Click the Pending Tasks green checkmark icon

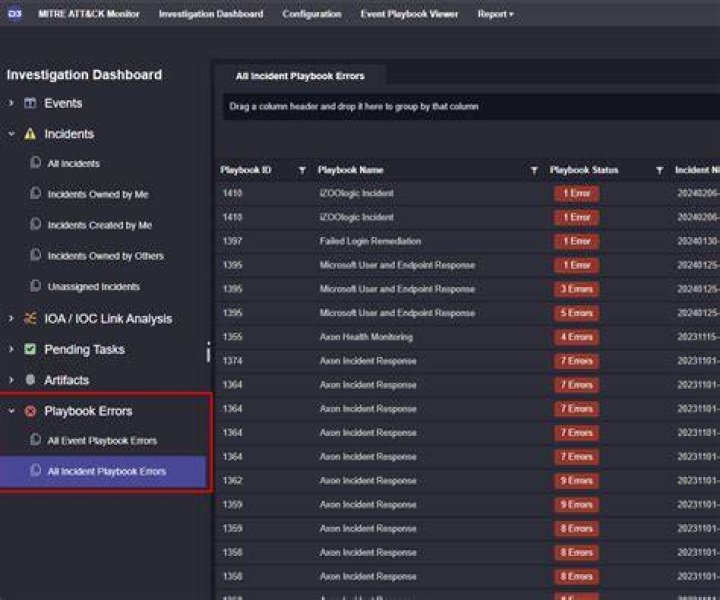(x=30, y=349)
